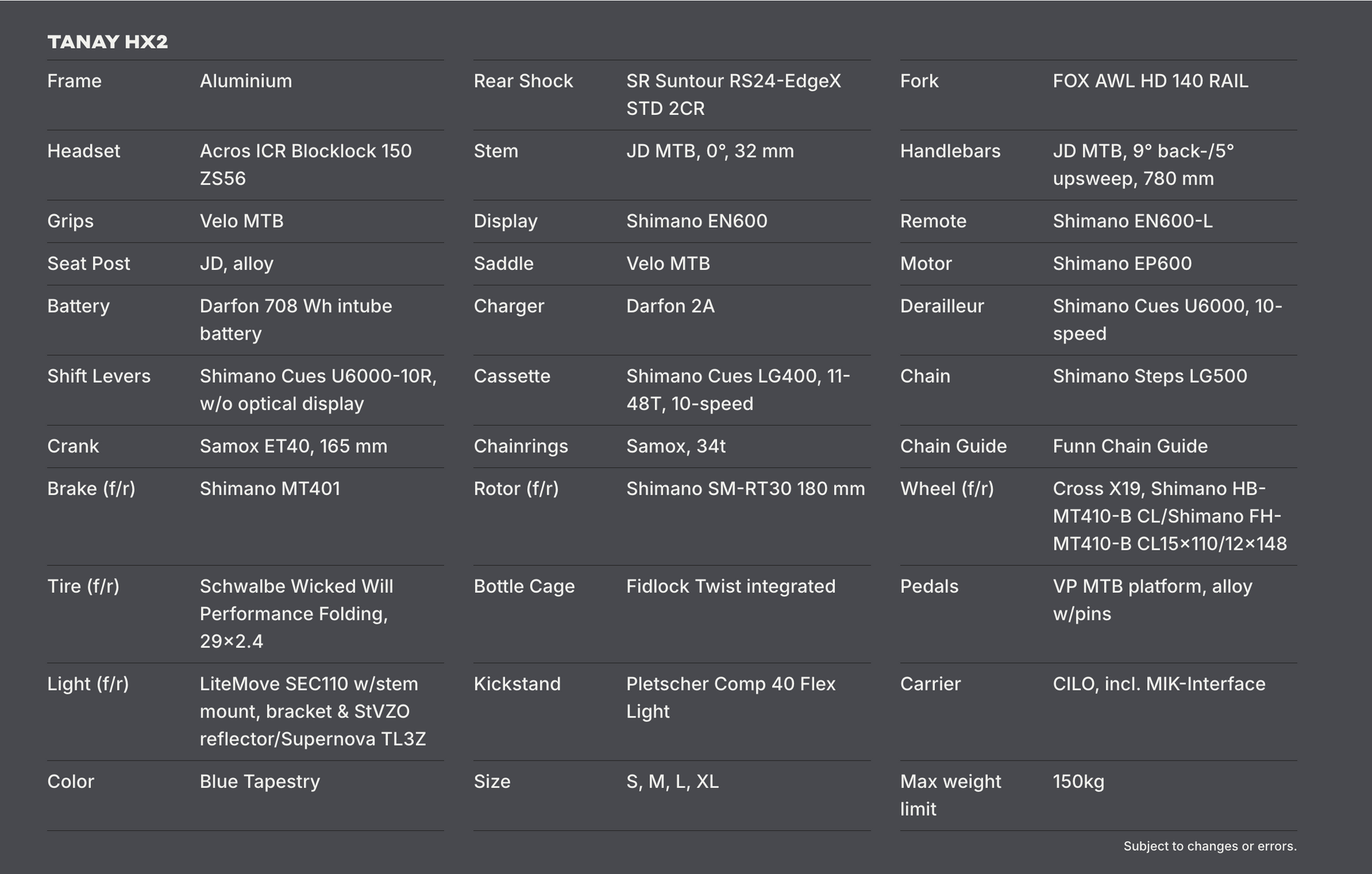Select the Shimano EN600 display value
The image size is (1372, 874).
696,221
